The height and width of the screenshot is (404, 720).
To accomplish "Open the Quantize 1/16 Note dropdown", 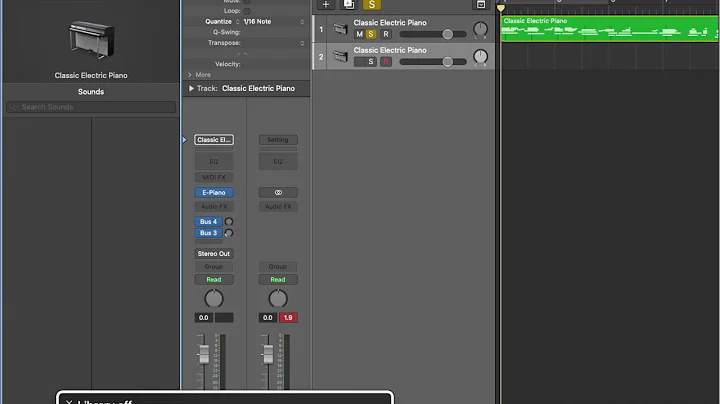I will (x=273, y=22).
